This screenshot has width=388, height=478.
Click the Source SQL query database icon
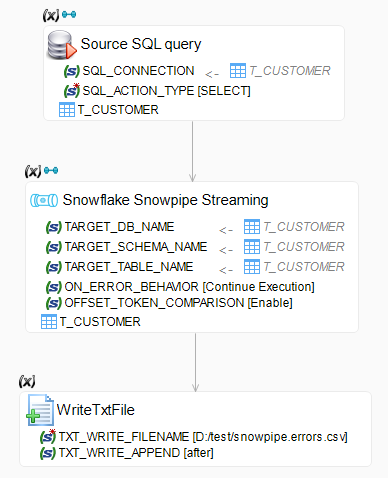coord(62,45)
